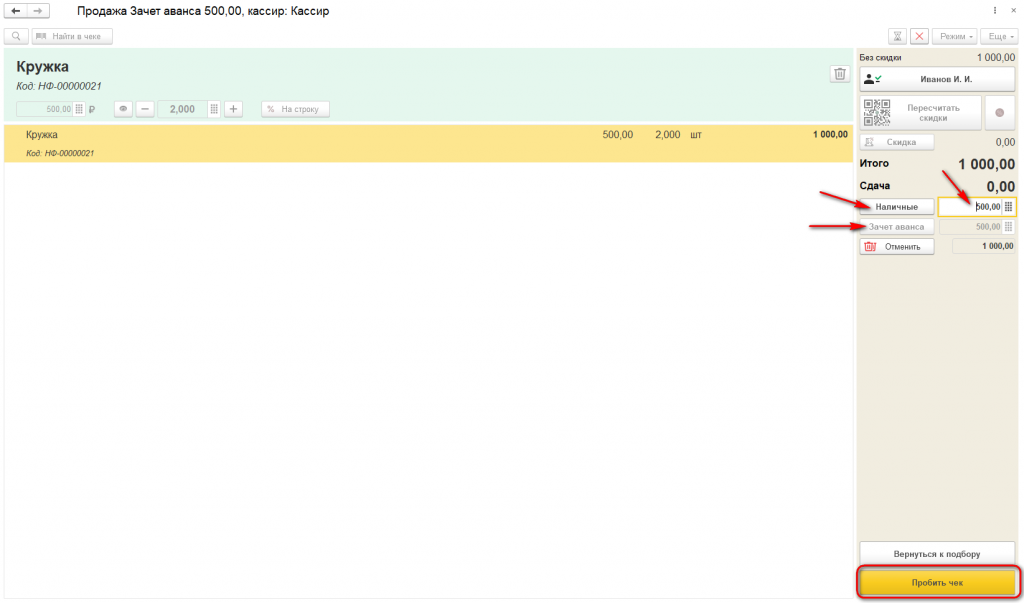Screen dimensions: 1024x603
Task: Increase quantity with the plus button
Action: (x=233, y=109)
